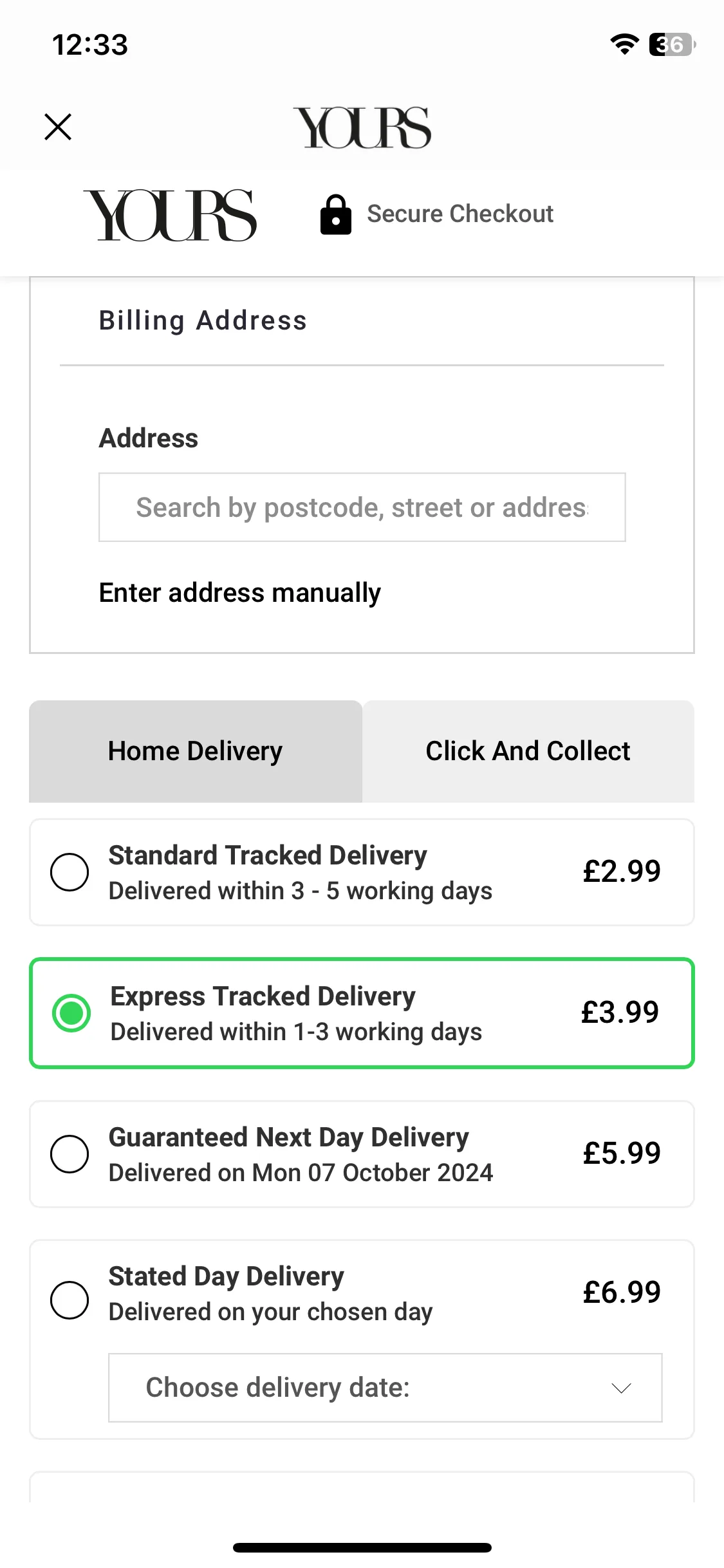Tap the Secure Checkout label
This screenshot has height=1568, width=724.
tap(460, 214)
